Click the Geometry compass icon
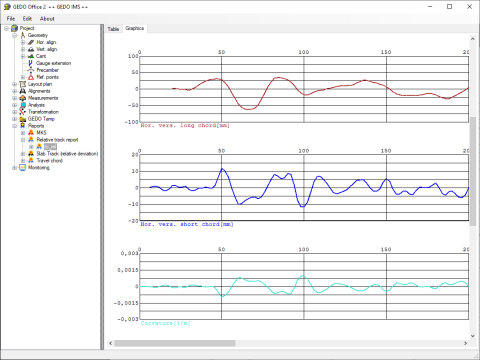 tap(23, 35)
